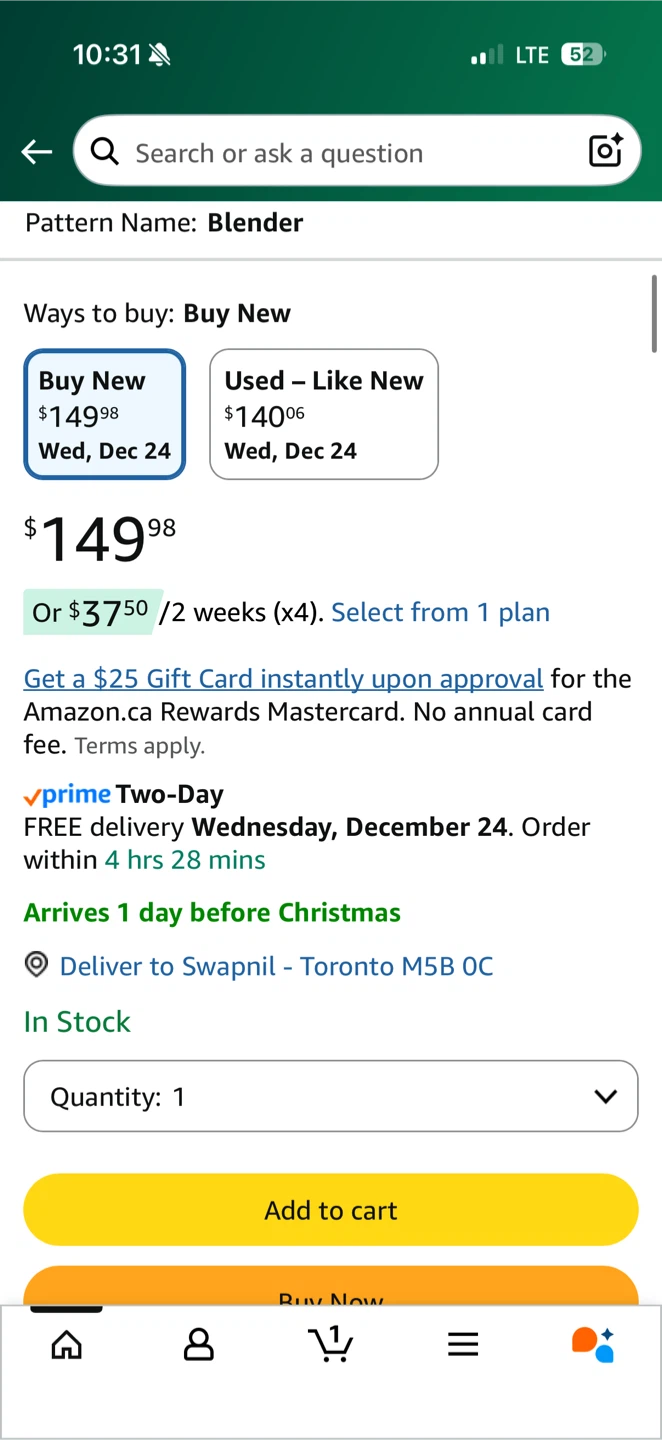Add item to cart

331,1210
